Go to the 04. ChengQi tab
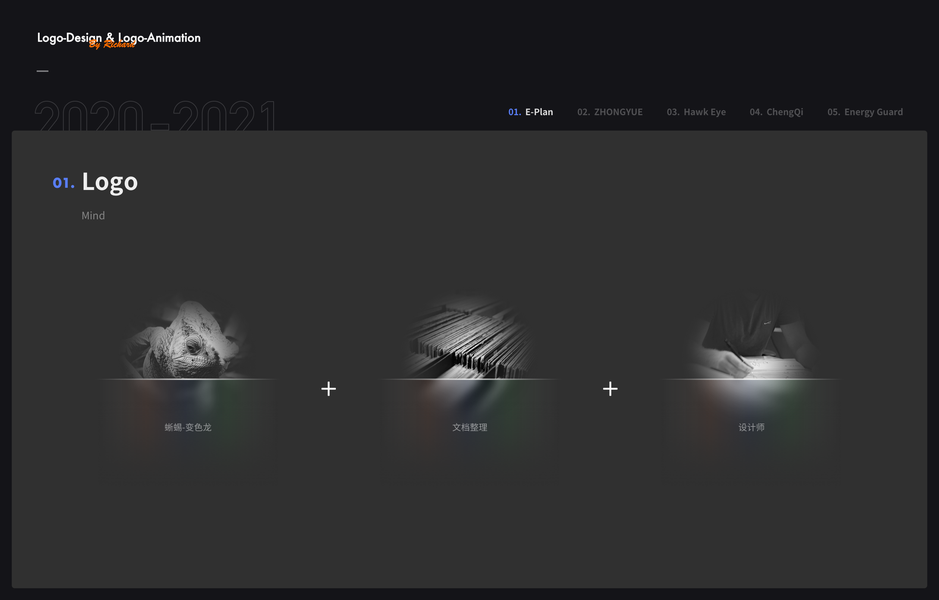 [776, 112]
